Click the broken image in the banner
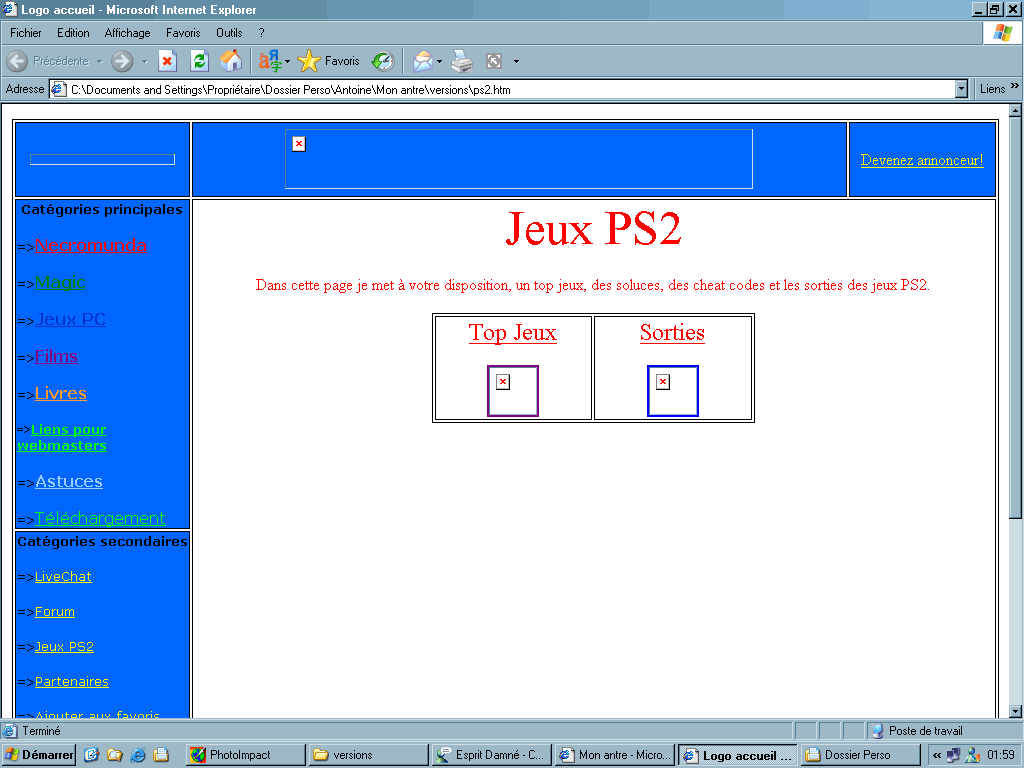Screen dimensions: 1024x768 299,144
